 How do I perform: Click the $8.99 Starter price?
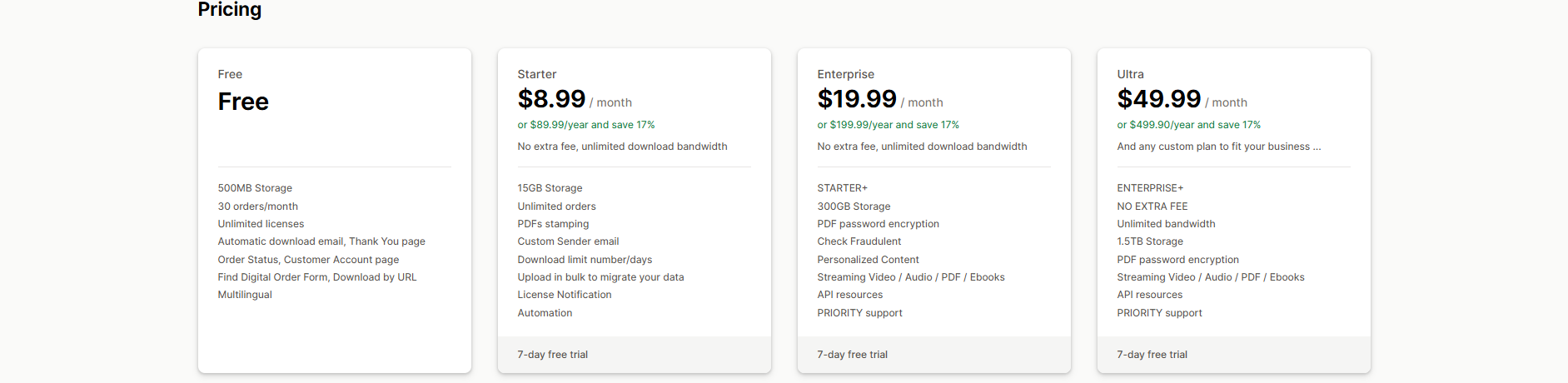pos(551,99)
